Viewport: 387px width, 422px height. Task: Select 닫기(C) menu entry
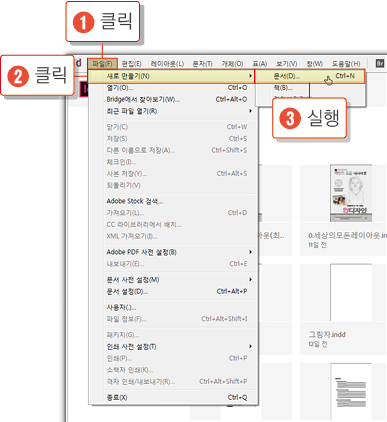coord(173,127)
